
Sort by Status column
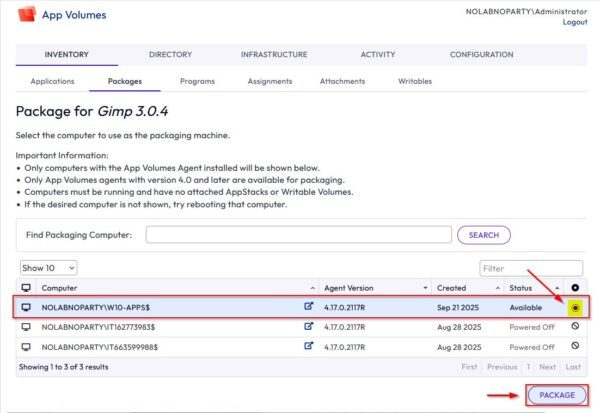pos(535,288)
